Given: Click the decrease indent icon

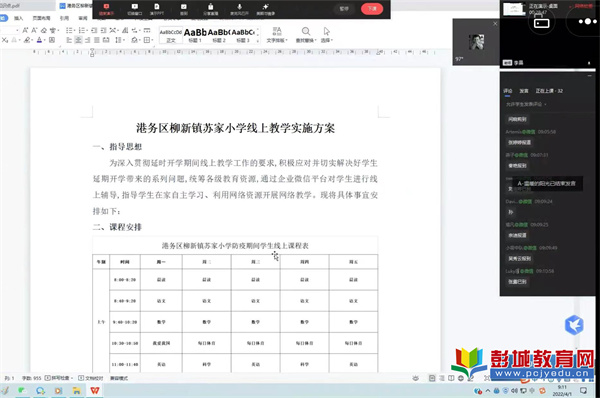Looking at the screenshot, I should click(94, 30).
